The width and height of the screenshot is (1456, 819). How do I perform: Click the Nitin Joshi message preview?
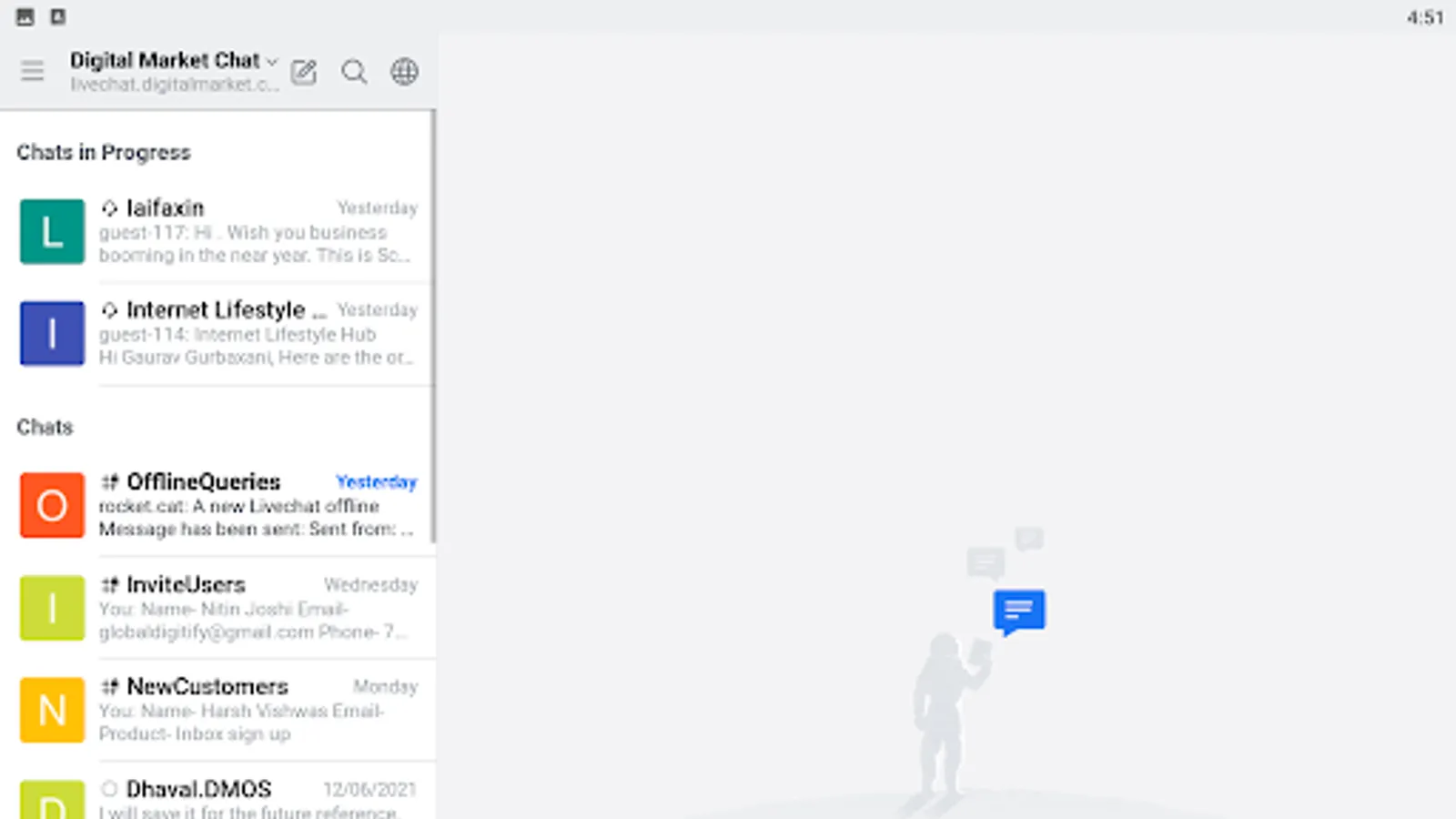coord(253,621)
